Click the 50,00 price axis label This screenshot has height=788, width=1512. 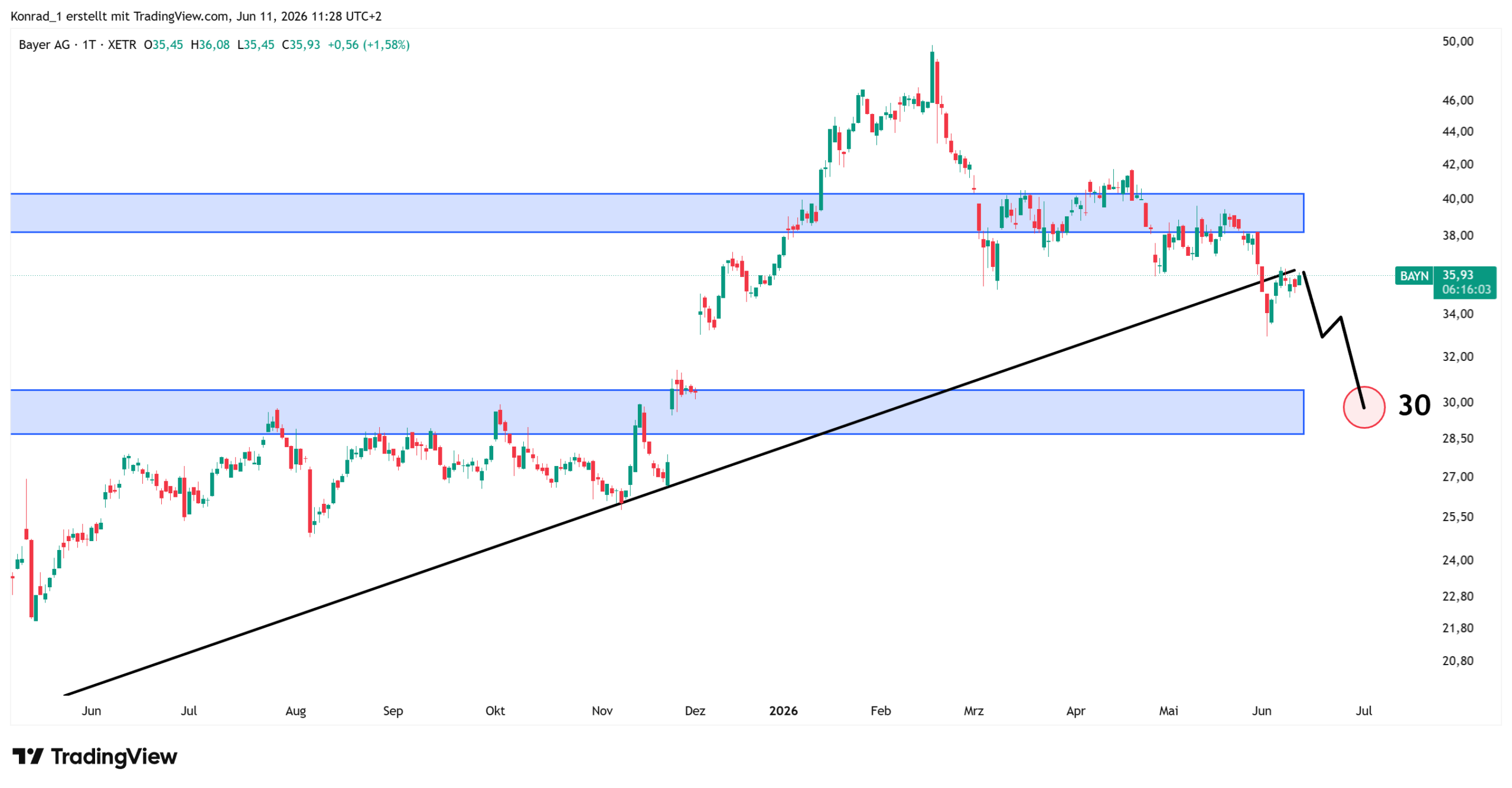tap(1458, 41)
